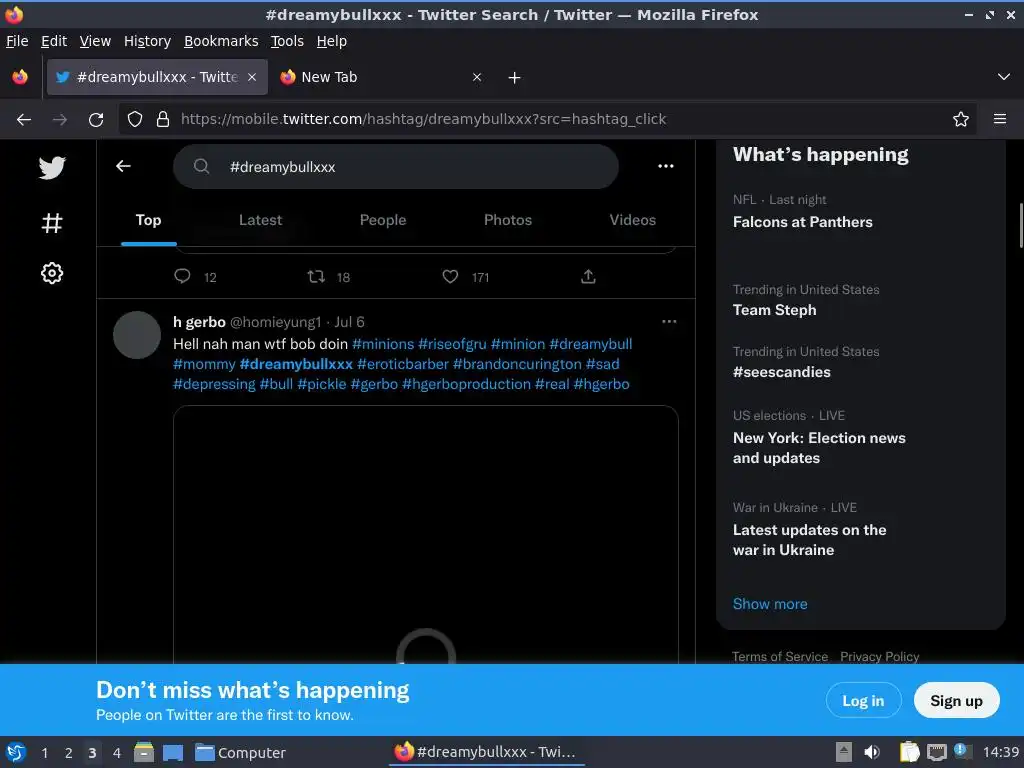The image size is (1024, 768).
Task: Switch to the New Tab tab
Action: [382, 77]
